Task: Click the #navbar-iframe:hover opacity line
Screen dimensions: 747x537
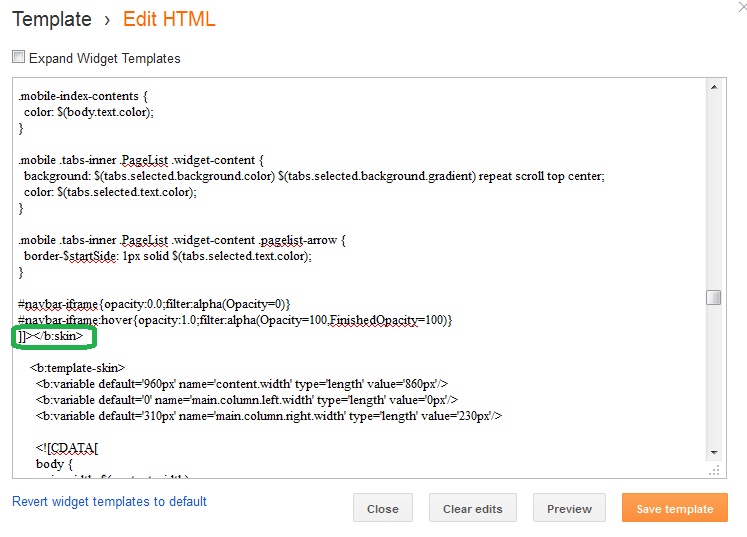Action: tap(235, 319)
